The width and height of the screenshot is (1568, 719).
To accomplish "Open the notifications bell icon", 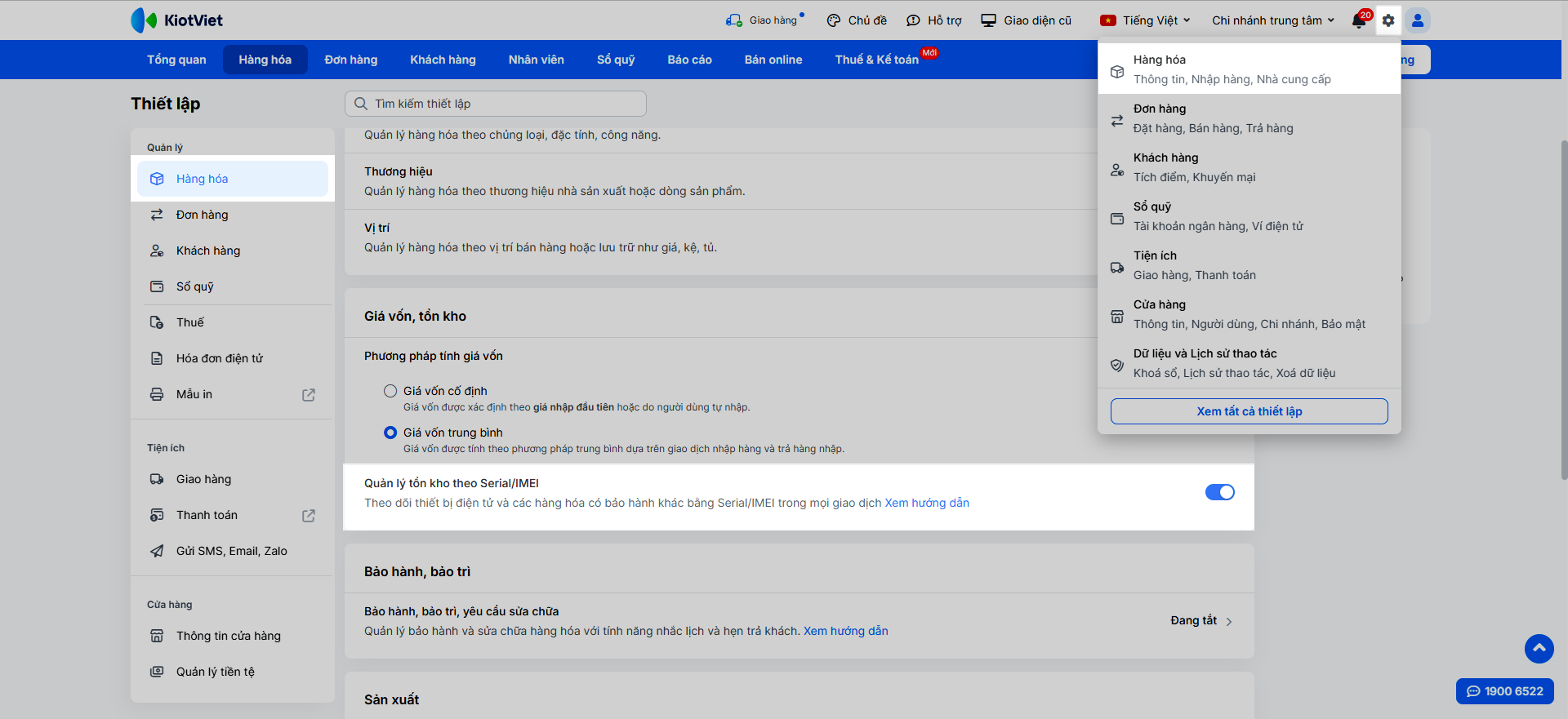I will tap(1359, 20).
